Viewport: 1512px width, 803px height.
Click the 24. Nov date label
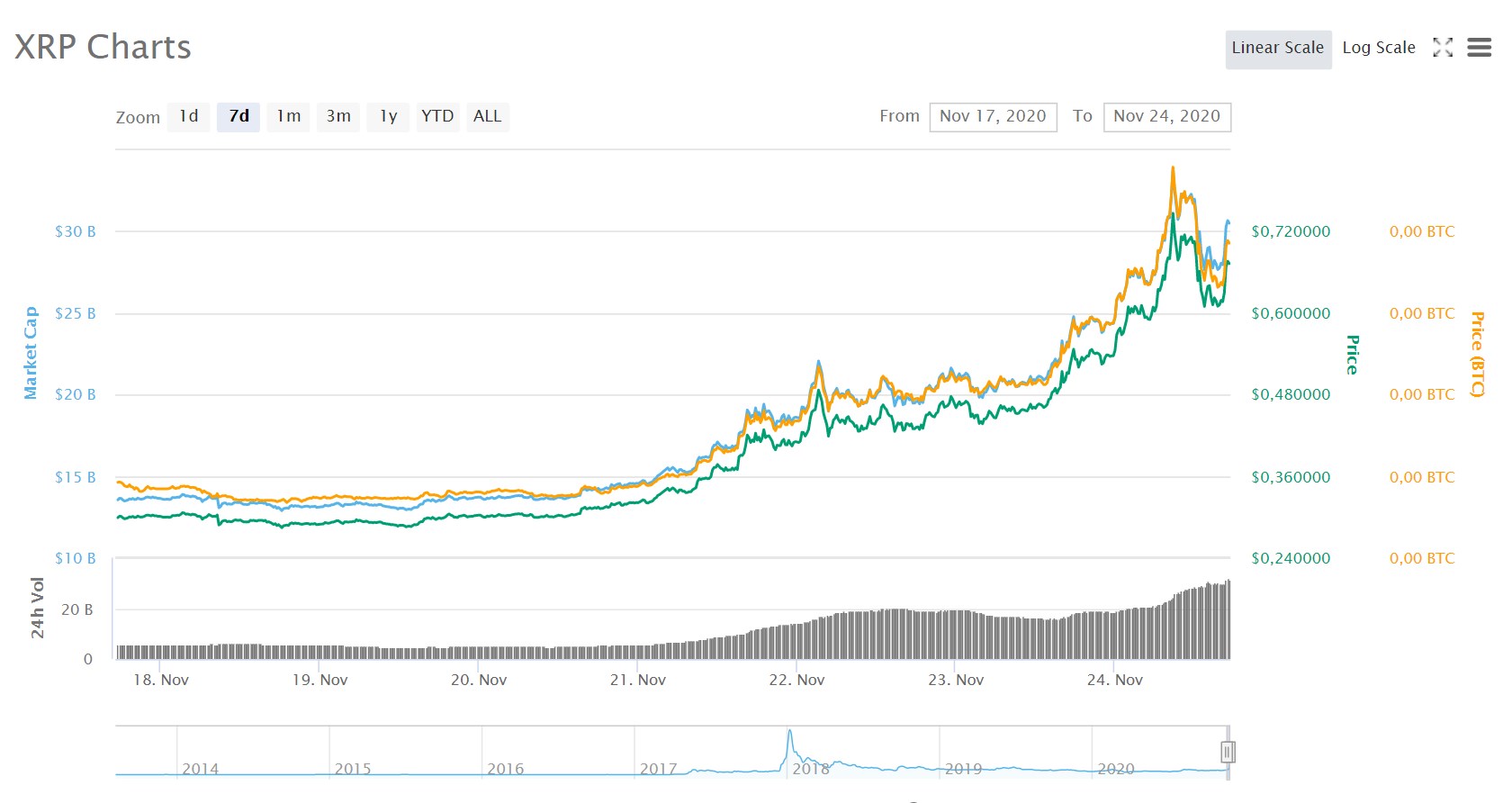[x=1115, y=680]
